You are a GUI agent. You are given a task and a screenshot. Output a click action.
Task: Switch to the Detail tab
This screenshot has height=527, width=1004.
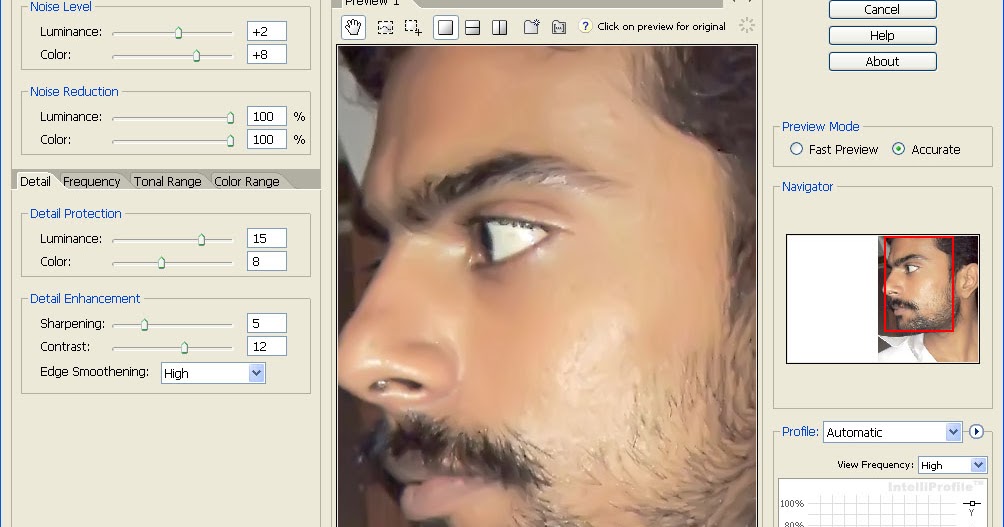tap(35, 181)
